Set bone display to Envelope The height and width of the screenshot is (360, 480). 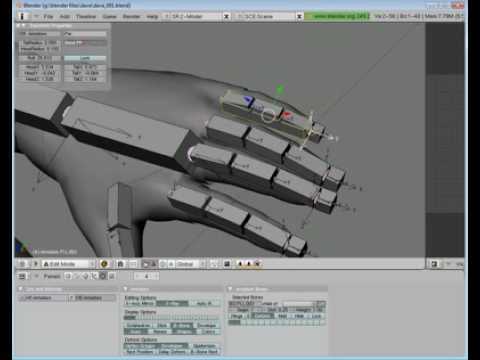(207, 325)
